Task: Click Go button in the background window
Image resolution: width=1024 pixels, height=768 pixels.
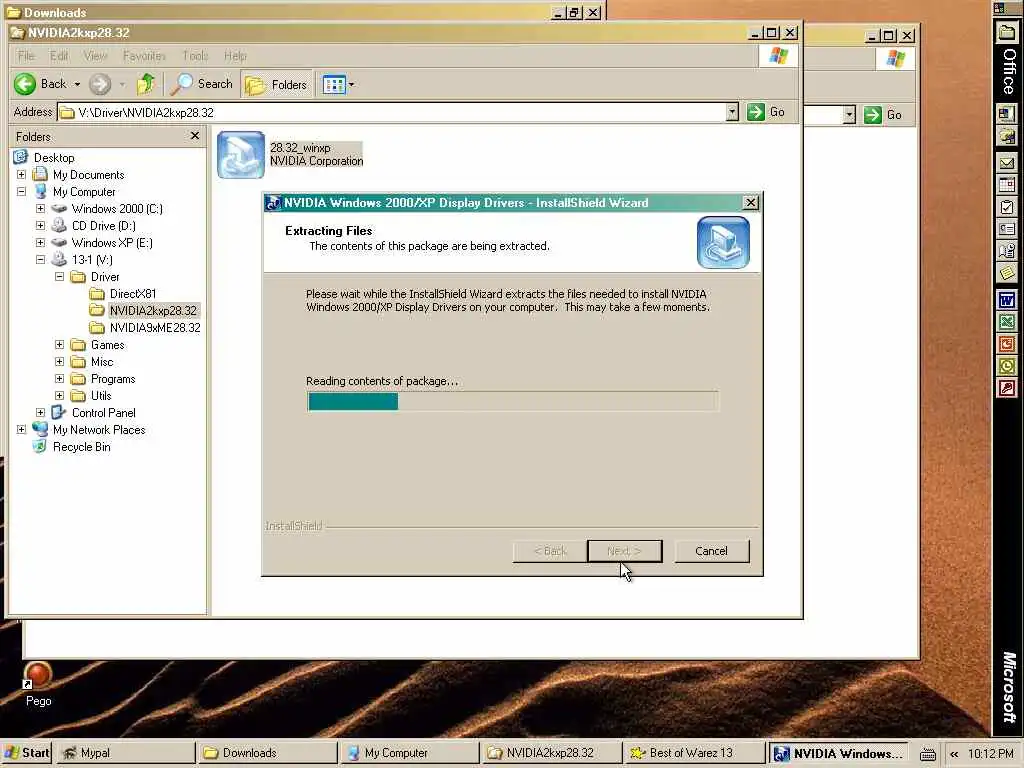Action: tap(884, 116)
